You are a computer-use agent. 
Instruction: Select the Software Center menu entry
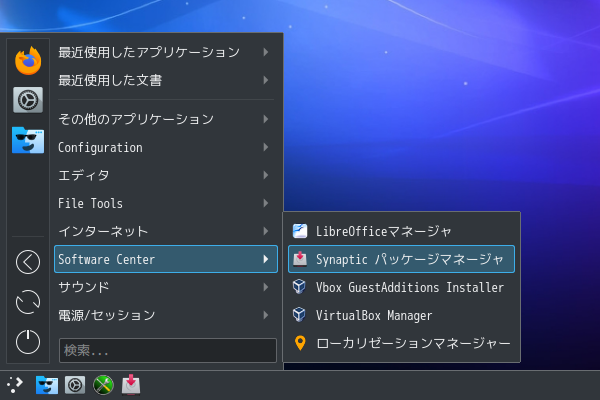(166, 259)
